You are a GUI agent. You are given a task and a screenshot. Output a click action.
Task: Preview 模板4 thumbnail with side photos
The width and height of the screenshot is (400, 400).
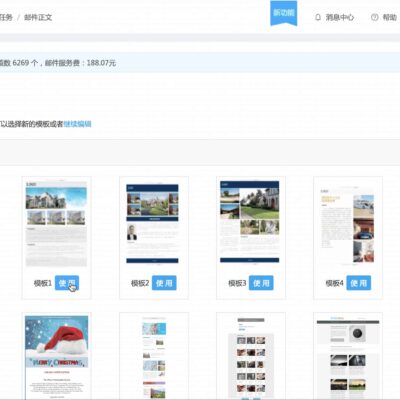[x=347, y=226]
